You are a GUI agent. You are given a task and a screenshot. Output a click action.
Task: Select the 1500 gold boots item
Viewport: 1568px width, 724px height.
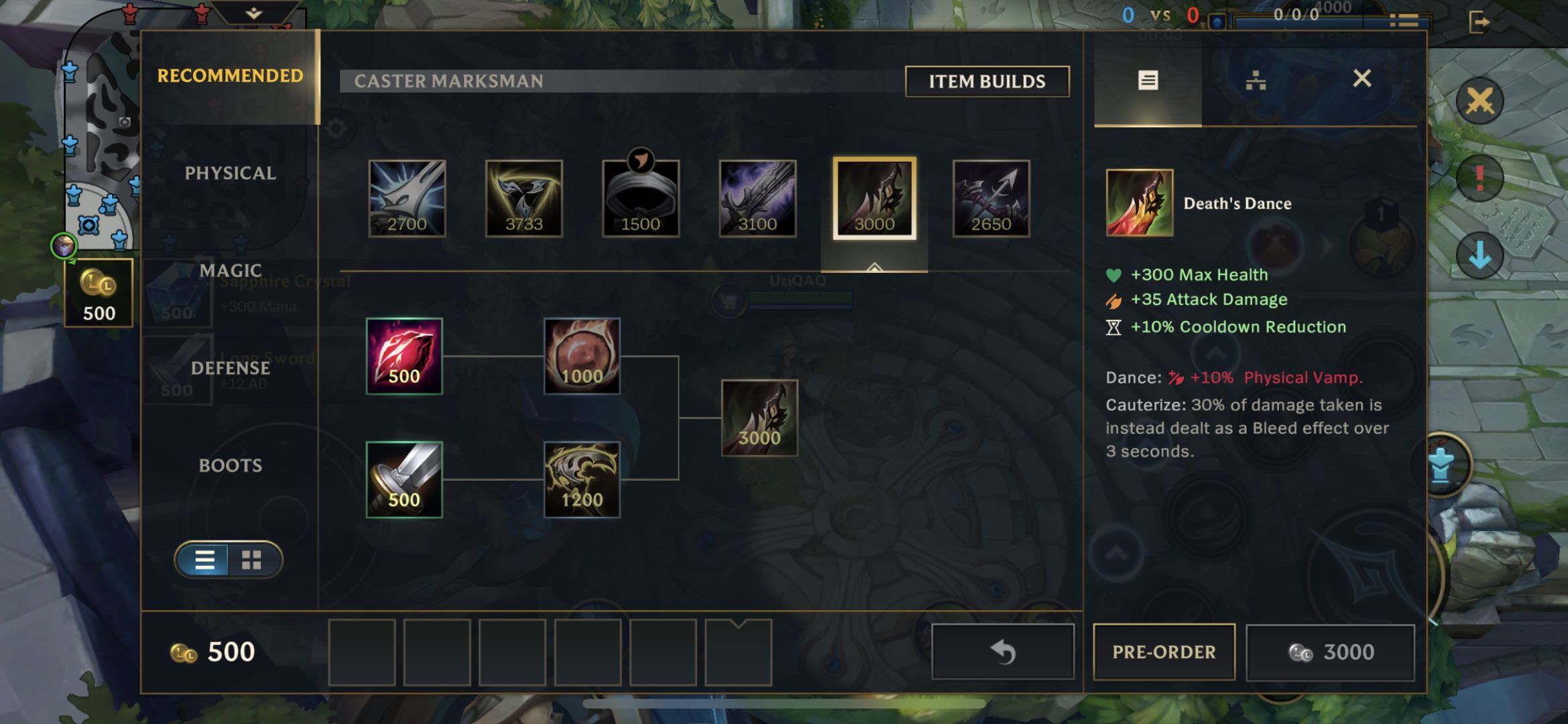coord(641,198)
